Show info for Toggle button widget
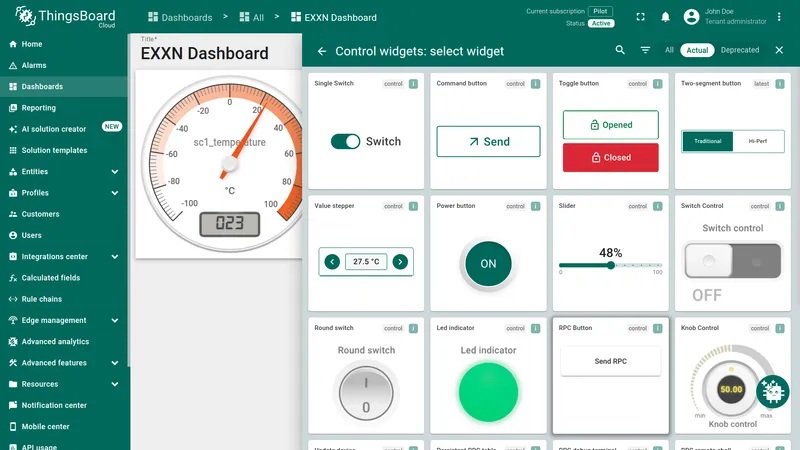 point(658,84)
